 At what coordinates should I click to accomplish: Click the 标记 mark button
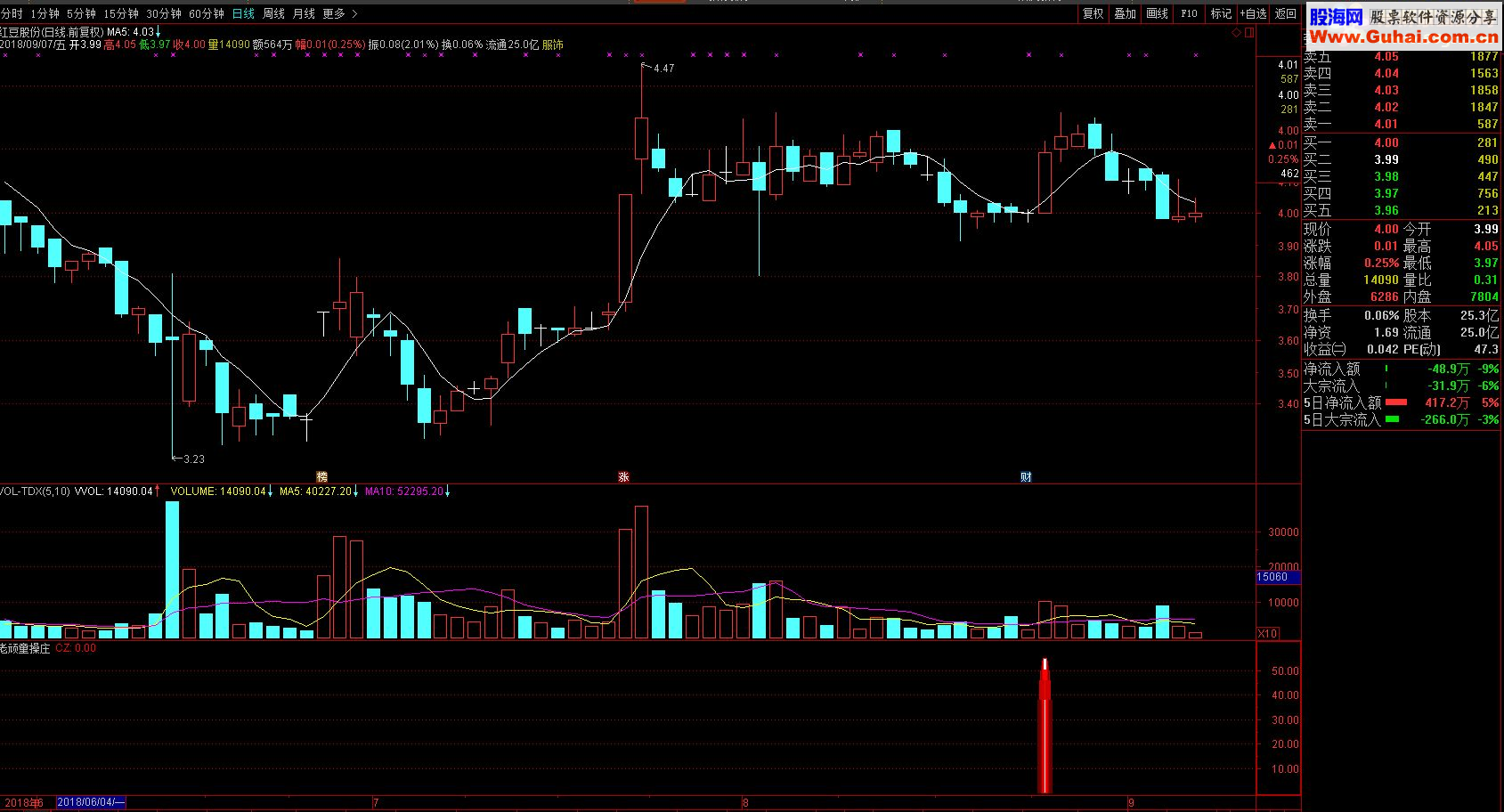click(x=1221, y=13)
